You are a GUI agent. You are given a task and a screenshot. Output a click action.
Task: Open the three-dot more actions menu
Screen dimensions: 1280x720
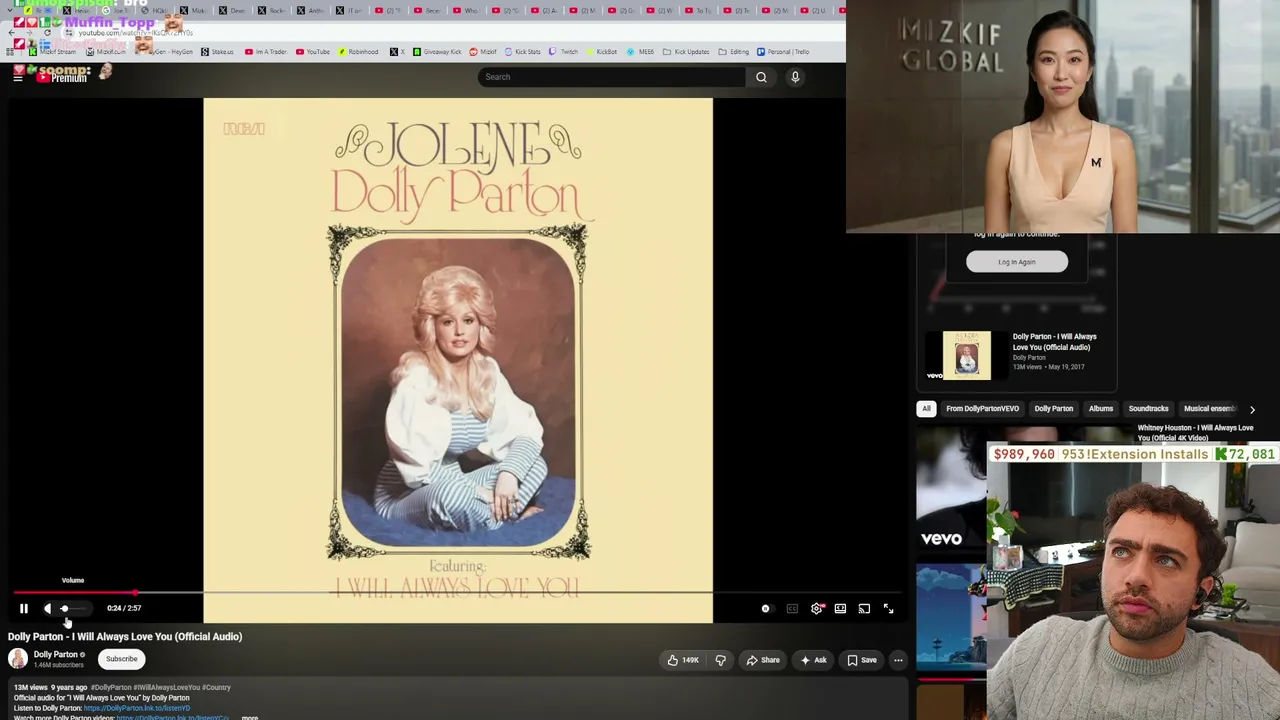tap(898, 660)
